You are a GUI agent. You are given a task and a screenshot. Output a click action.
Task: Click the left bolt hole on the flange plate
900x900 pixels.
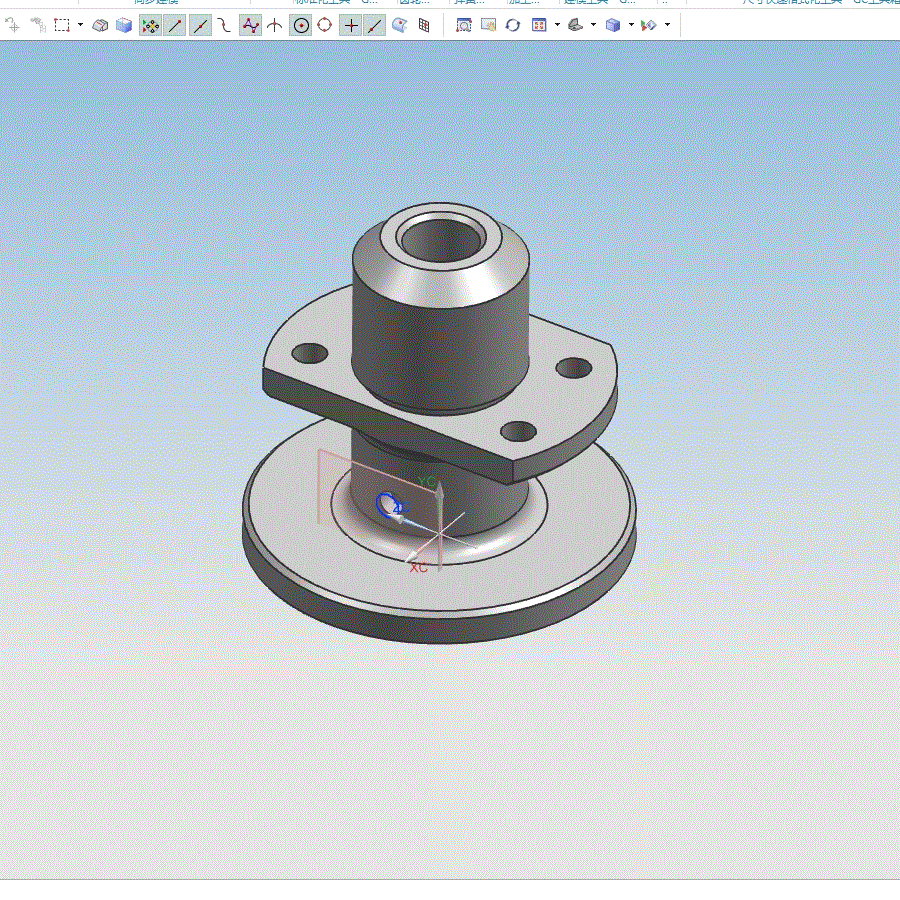click(x=310, y=353)
